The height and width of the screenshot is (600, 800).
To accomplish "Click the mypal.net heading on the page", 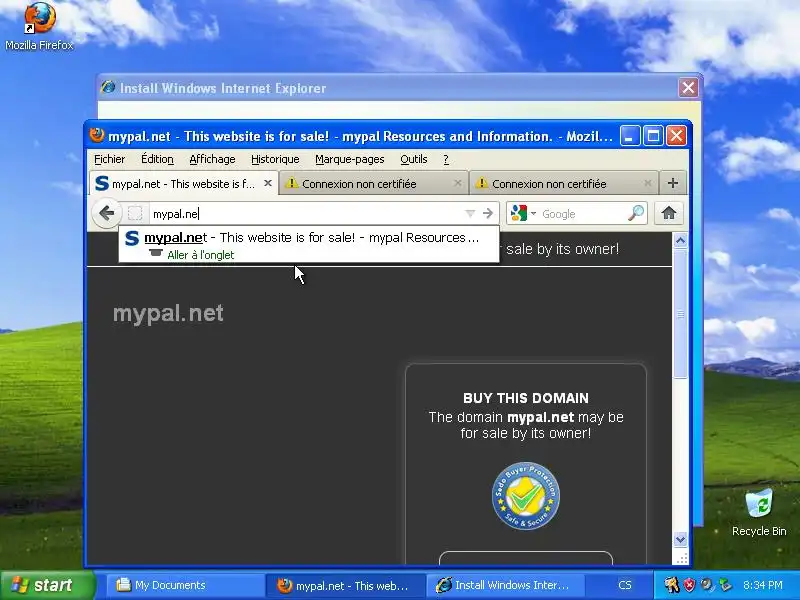I will (x=168, y=313).
